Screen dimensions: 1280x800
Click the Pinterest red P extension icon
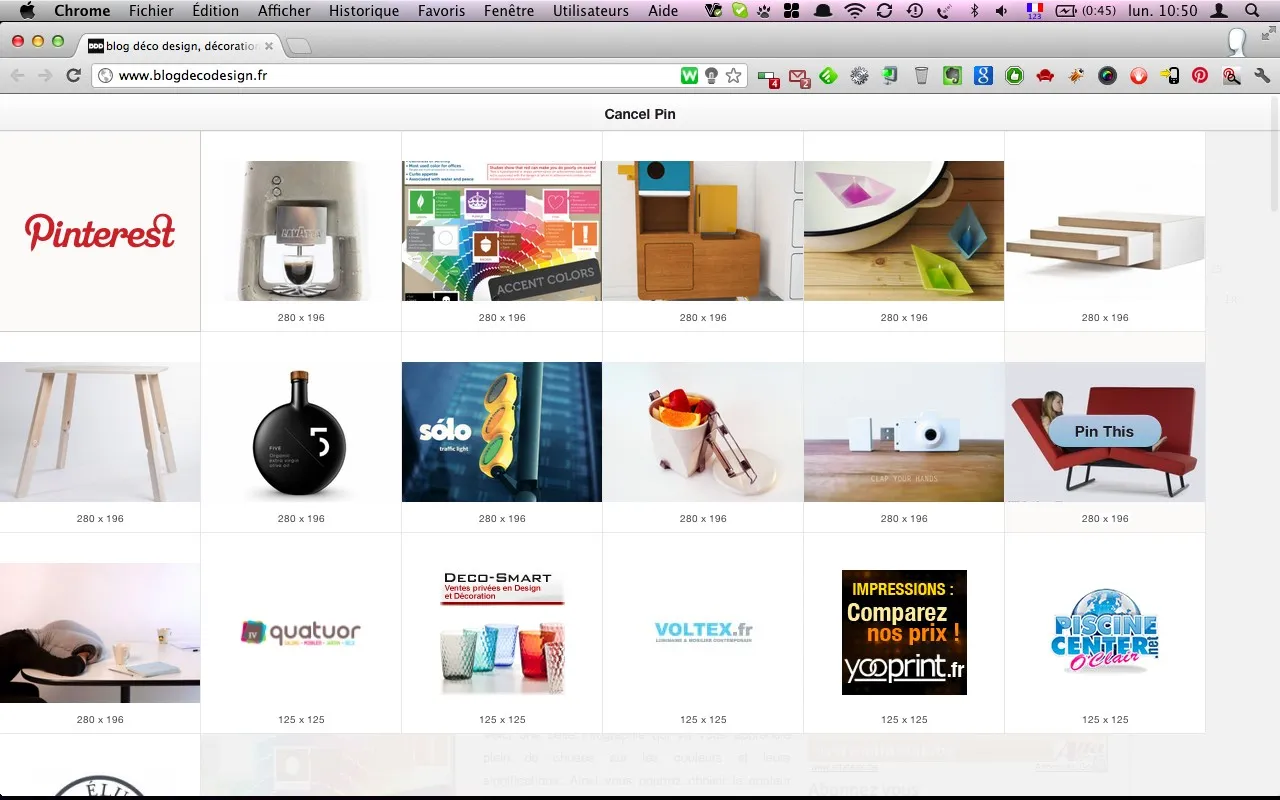point(1200,75)
